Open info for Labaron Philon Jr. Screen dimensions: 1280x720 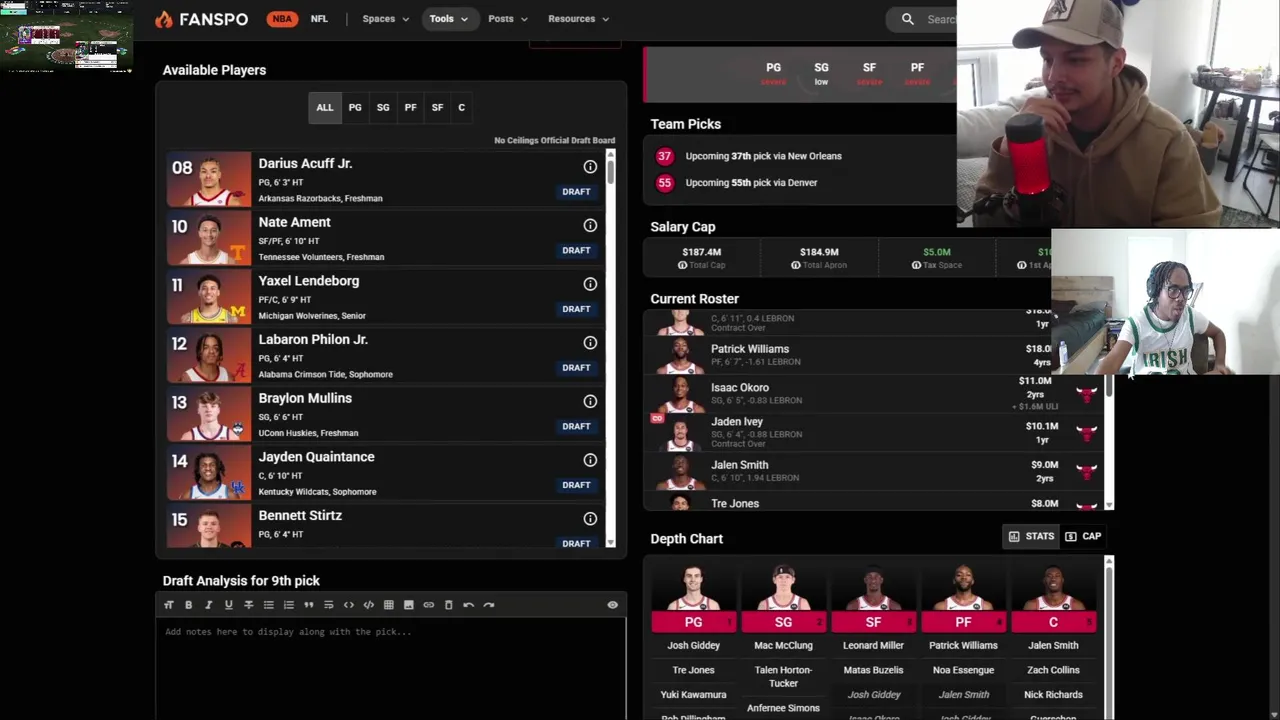pos(590,343)
